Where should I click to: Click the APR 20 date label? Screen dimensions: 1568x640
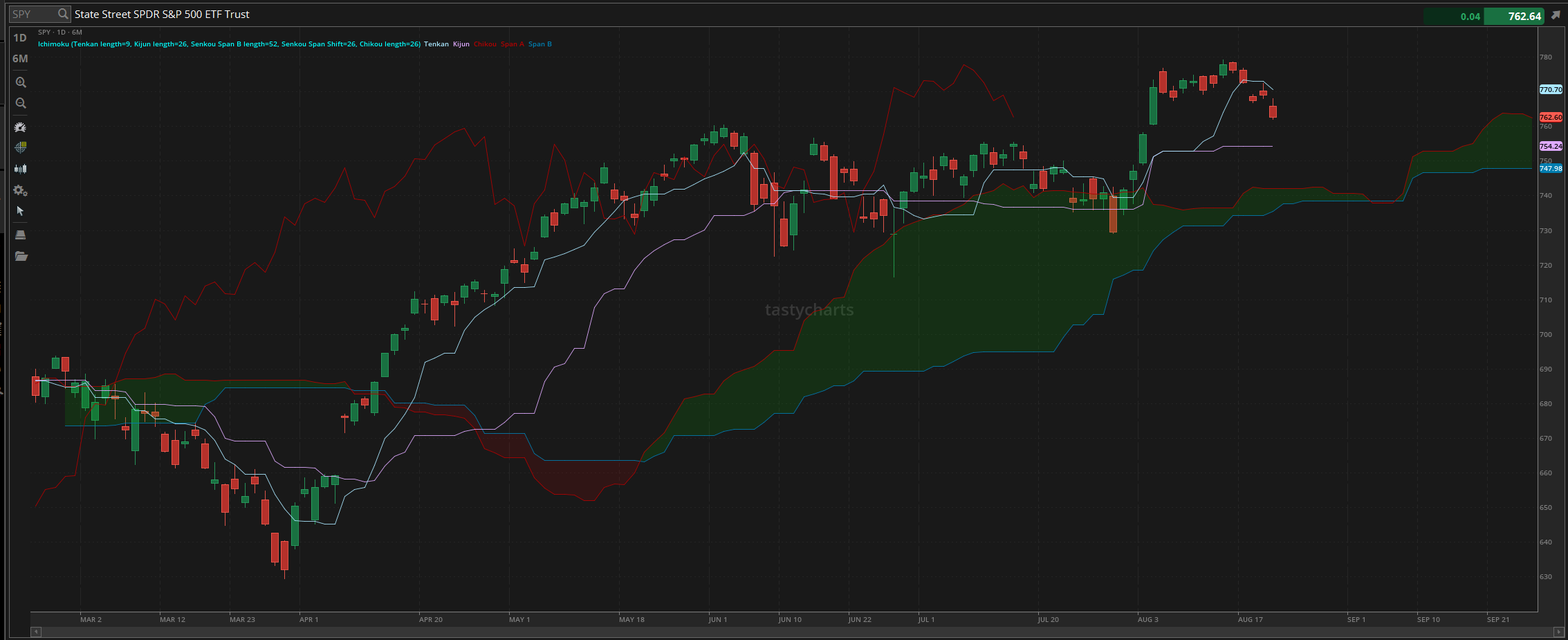[431, 619]
